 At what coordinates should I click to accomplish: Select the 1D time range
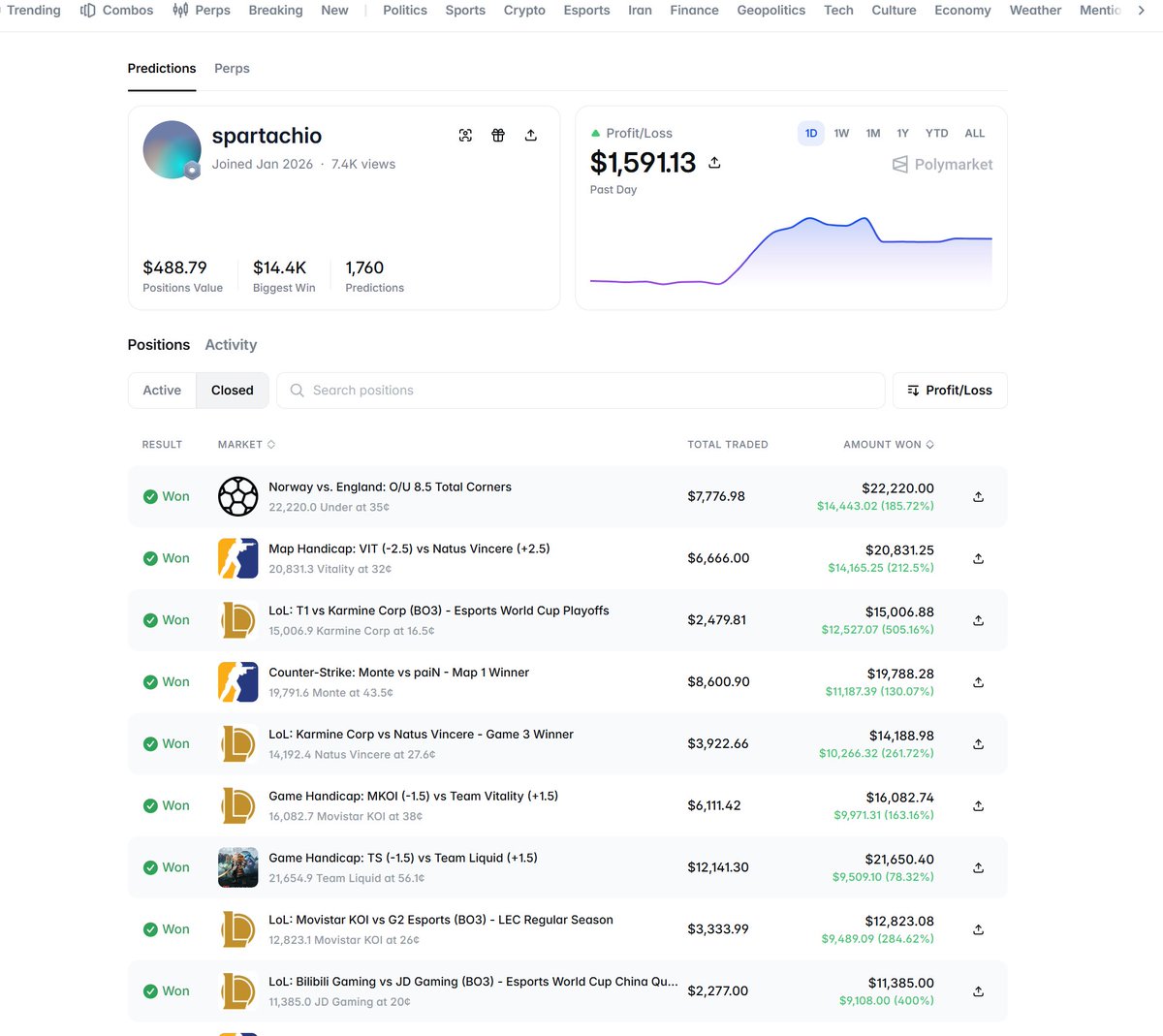pos(811,134)
